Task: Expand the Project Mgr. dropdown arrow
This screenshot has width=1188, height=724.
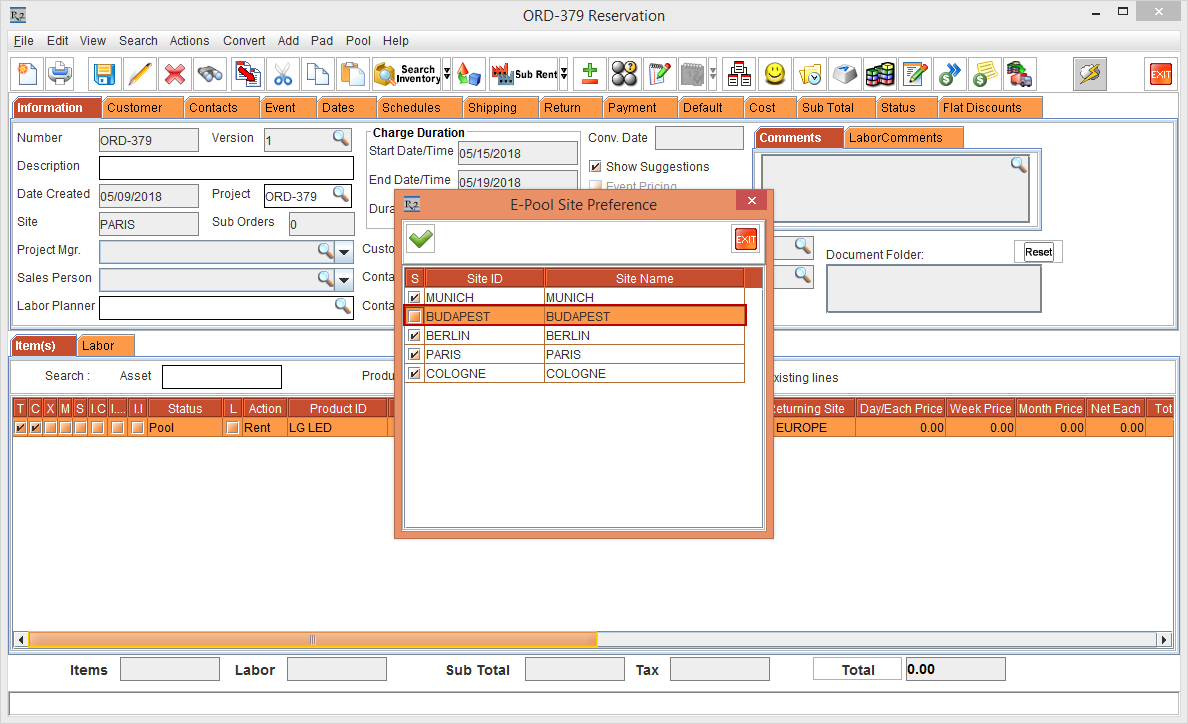Action: click(x=344, y=251)
